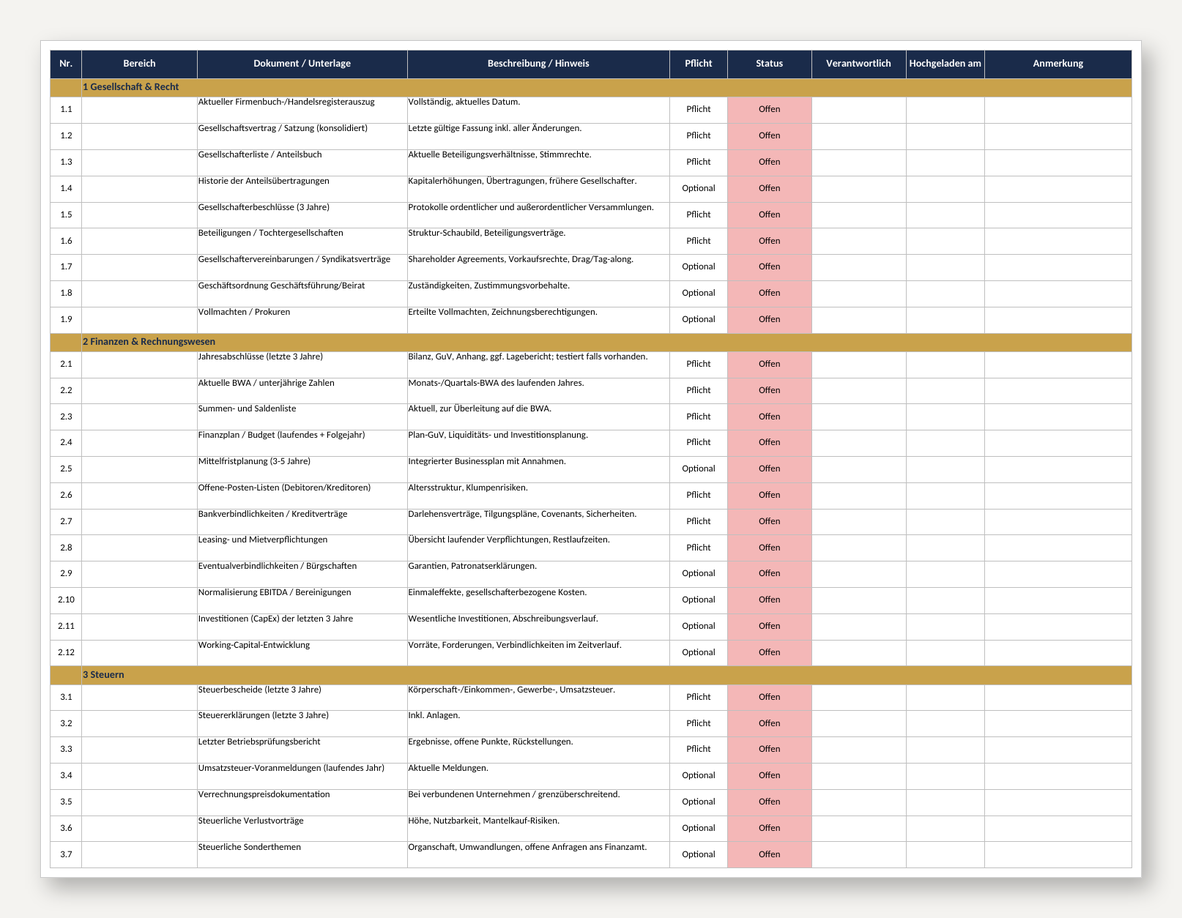Select 'Umsatzsteuer-Voranmeldungen (laufendes Jahr)' cell
Image resolution: width=1182 pixels, height=918 pixels.
(x=302, y=776)
